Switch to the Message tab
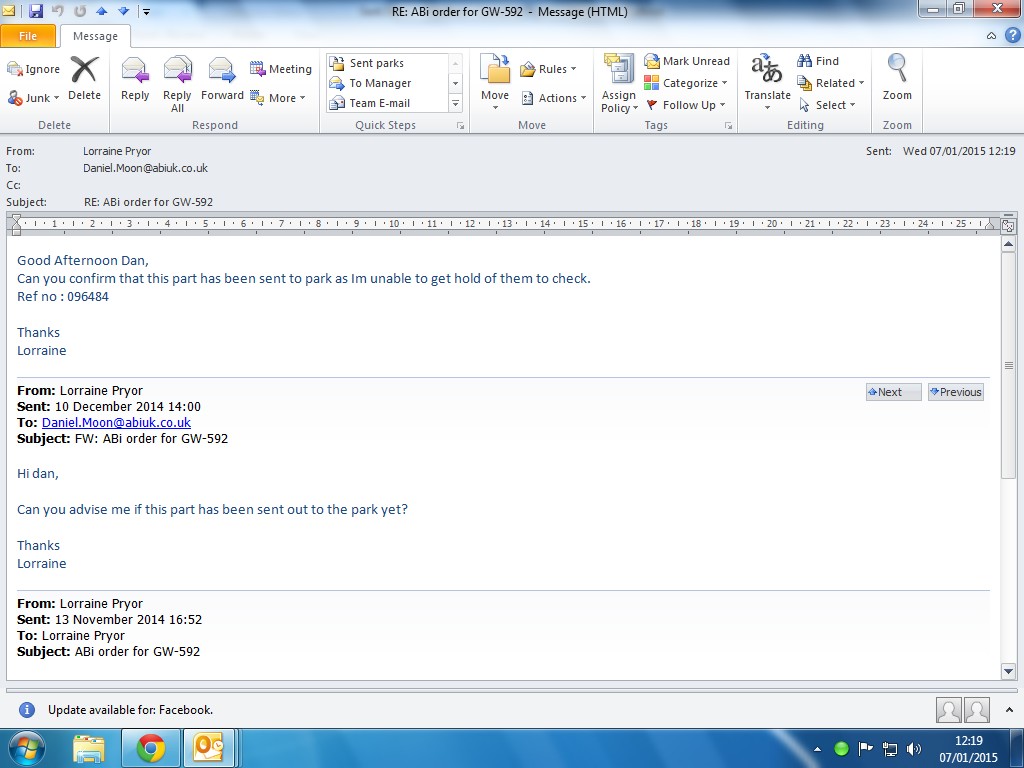This screenshot has width=1024, height=768. click(95, 36)
